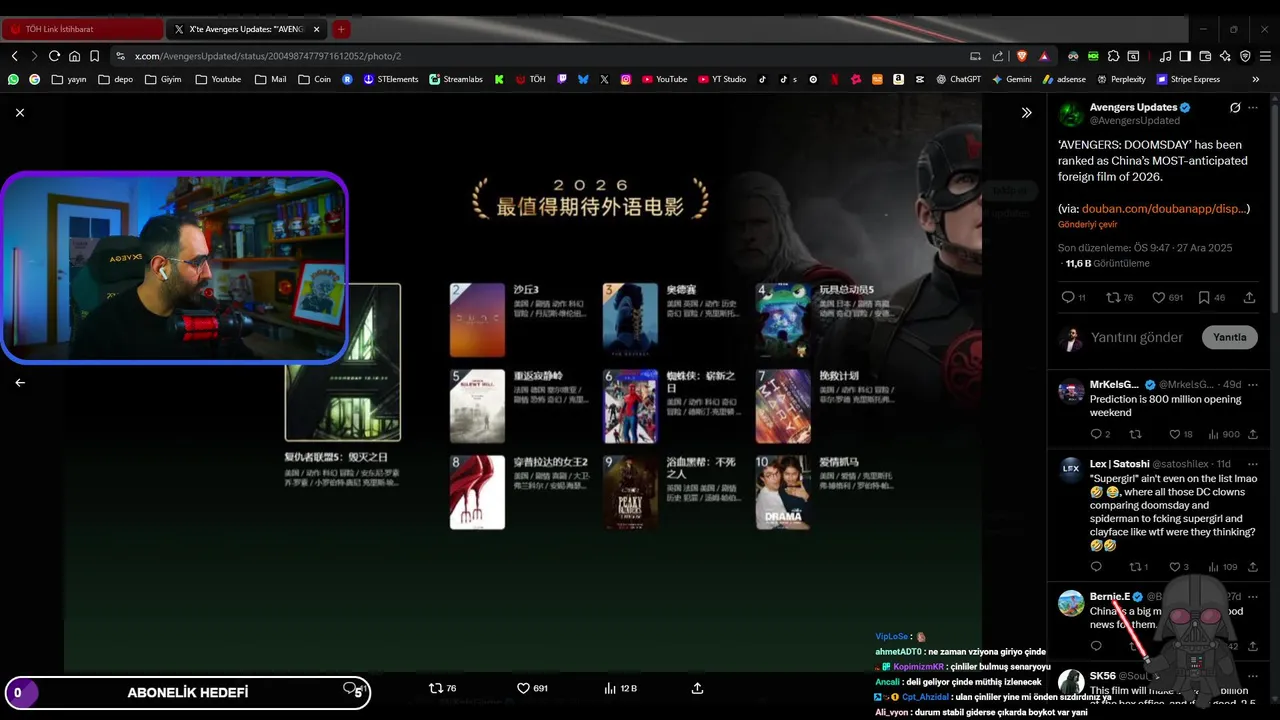1280x720 pixels.
Task: Open the Avengers Updates profile avatar
Action: pyautogui.click(x=1071, y=113)
